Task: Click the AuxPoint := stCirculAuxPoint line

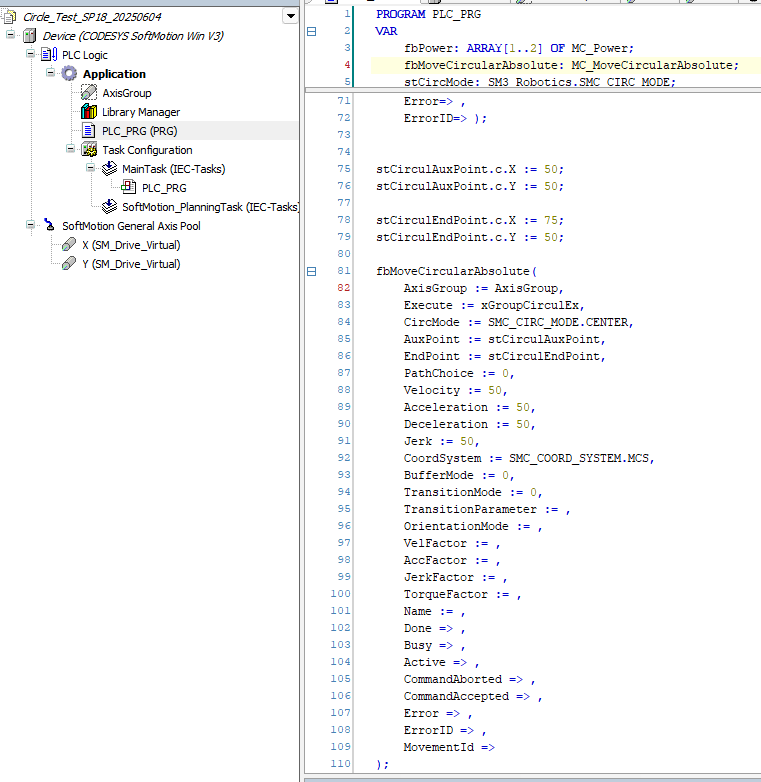Action: 504,339
